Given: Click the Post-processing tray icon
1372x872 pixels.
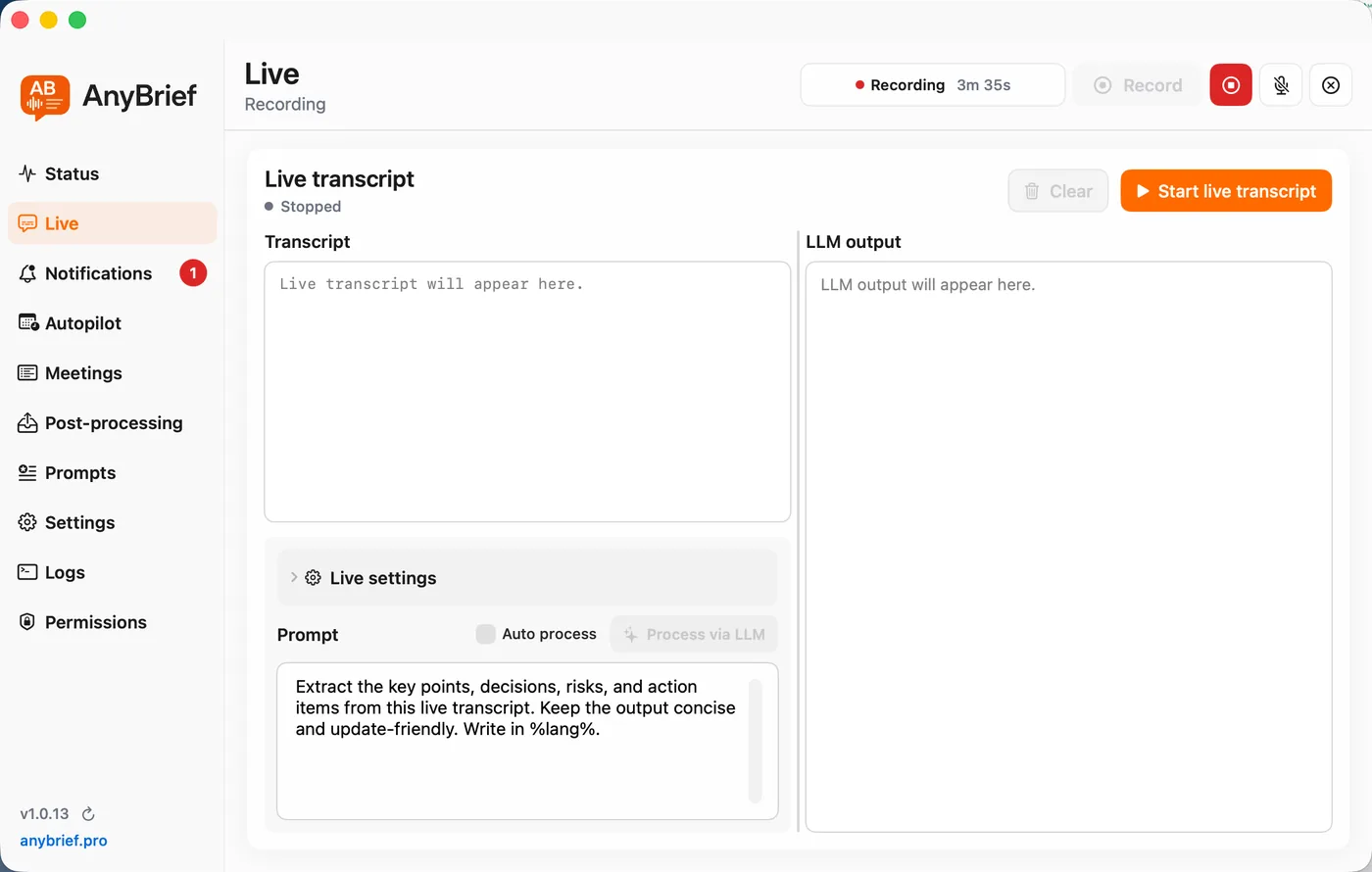Looking at the screenshot, I should (x=27, y=423).
